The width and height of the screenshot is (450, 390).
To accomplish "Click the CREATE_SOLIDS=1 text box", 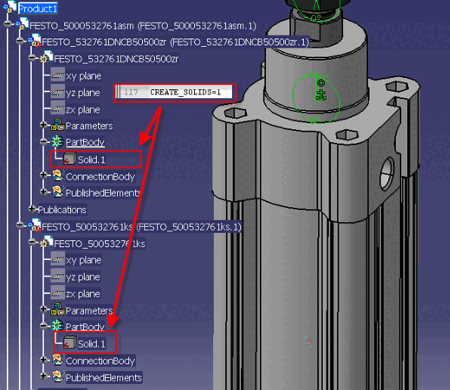I will (175, 93).
